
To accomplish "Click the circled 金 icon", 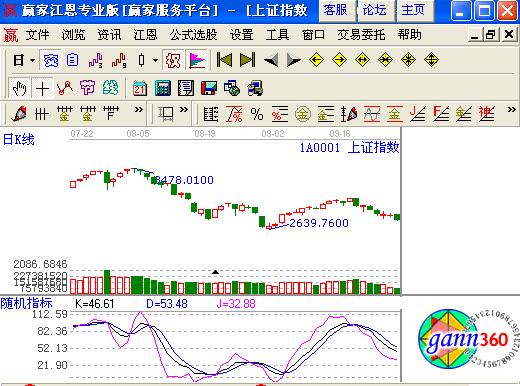I will tap(303, 114).
